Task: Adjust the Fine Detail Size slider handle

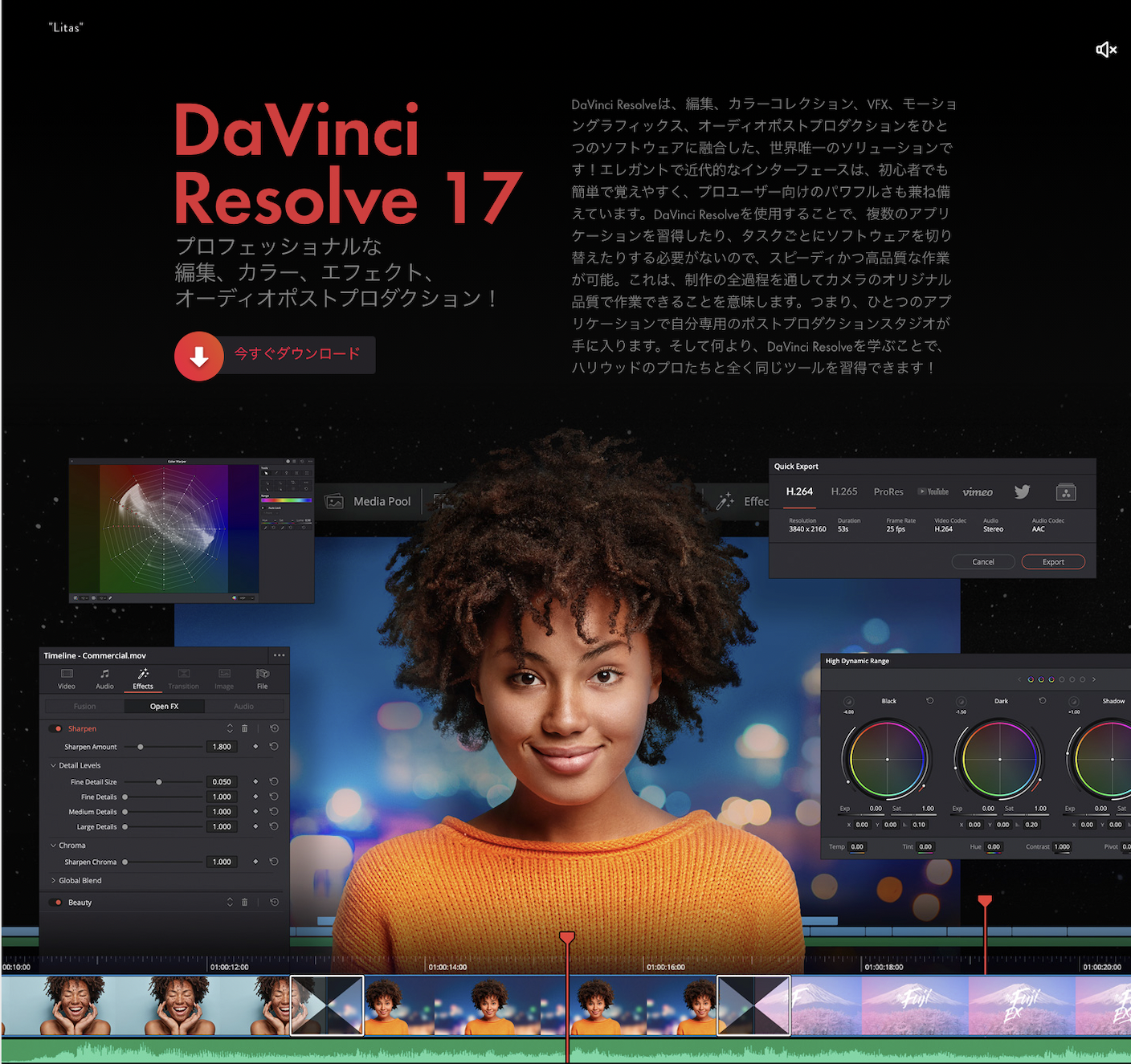Action: 159,781
